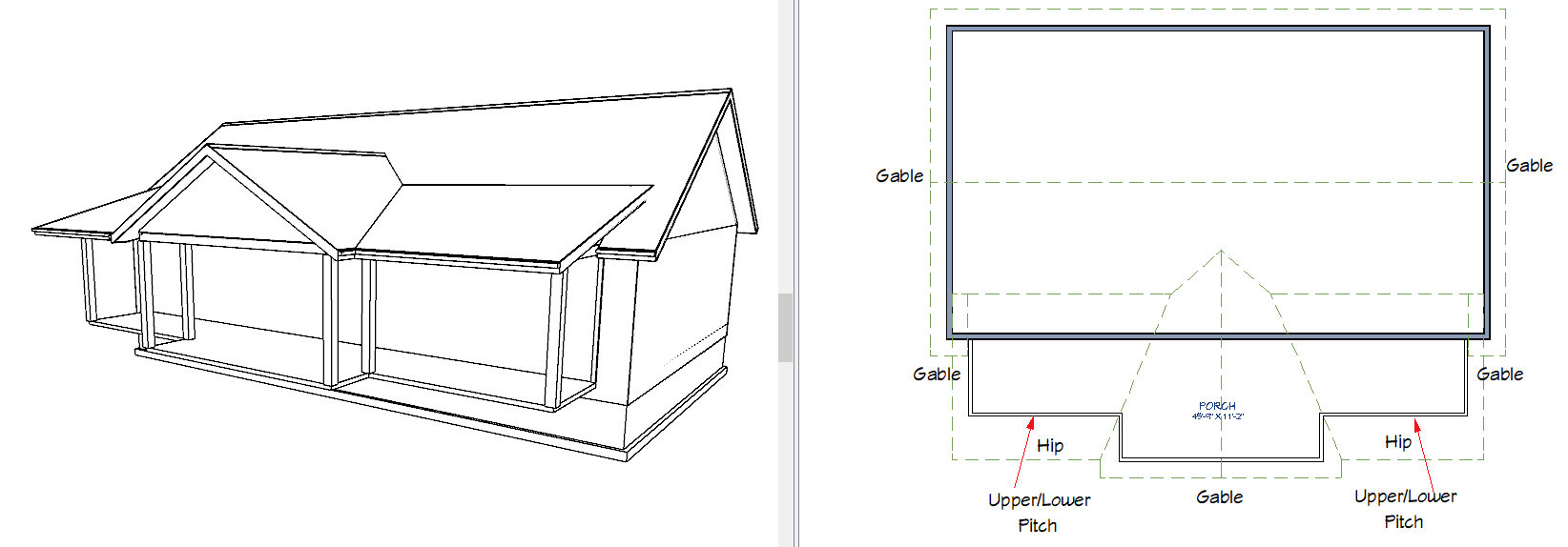Viewport: 1568px width, 547px height.
Task: Select the Gable label right of the main roof ridge
Action: 1529,166
